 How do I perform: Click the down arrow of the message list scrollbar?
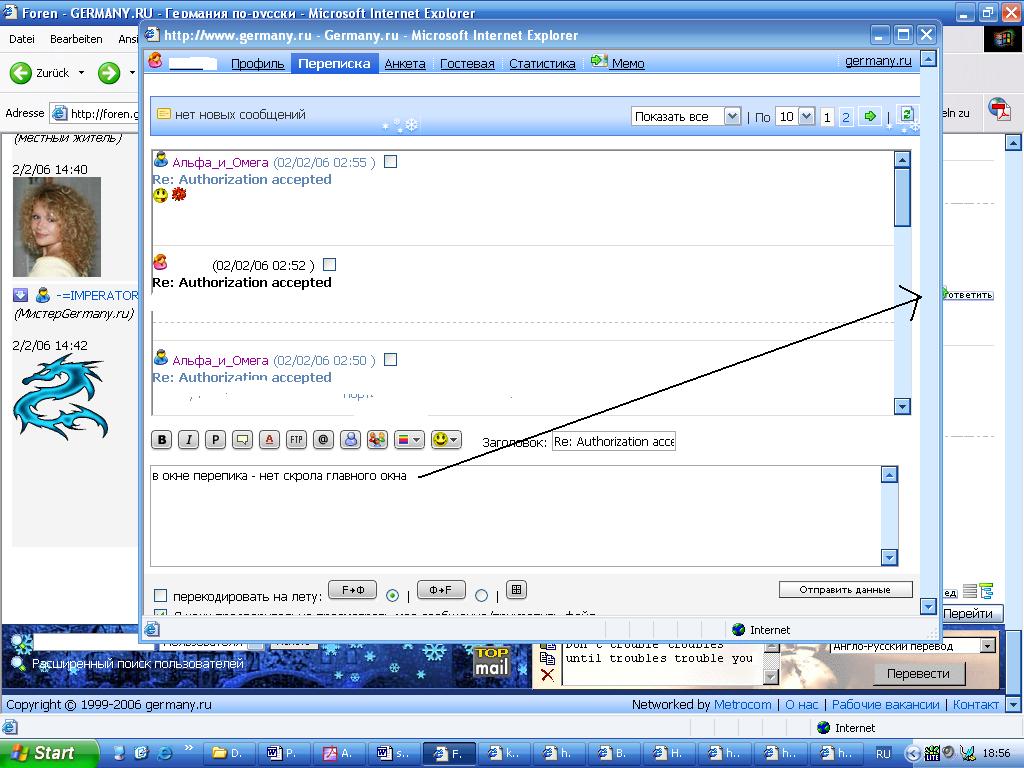coord(902,406)
